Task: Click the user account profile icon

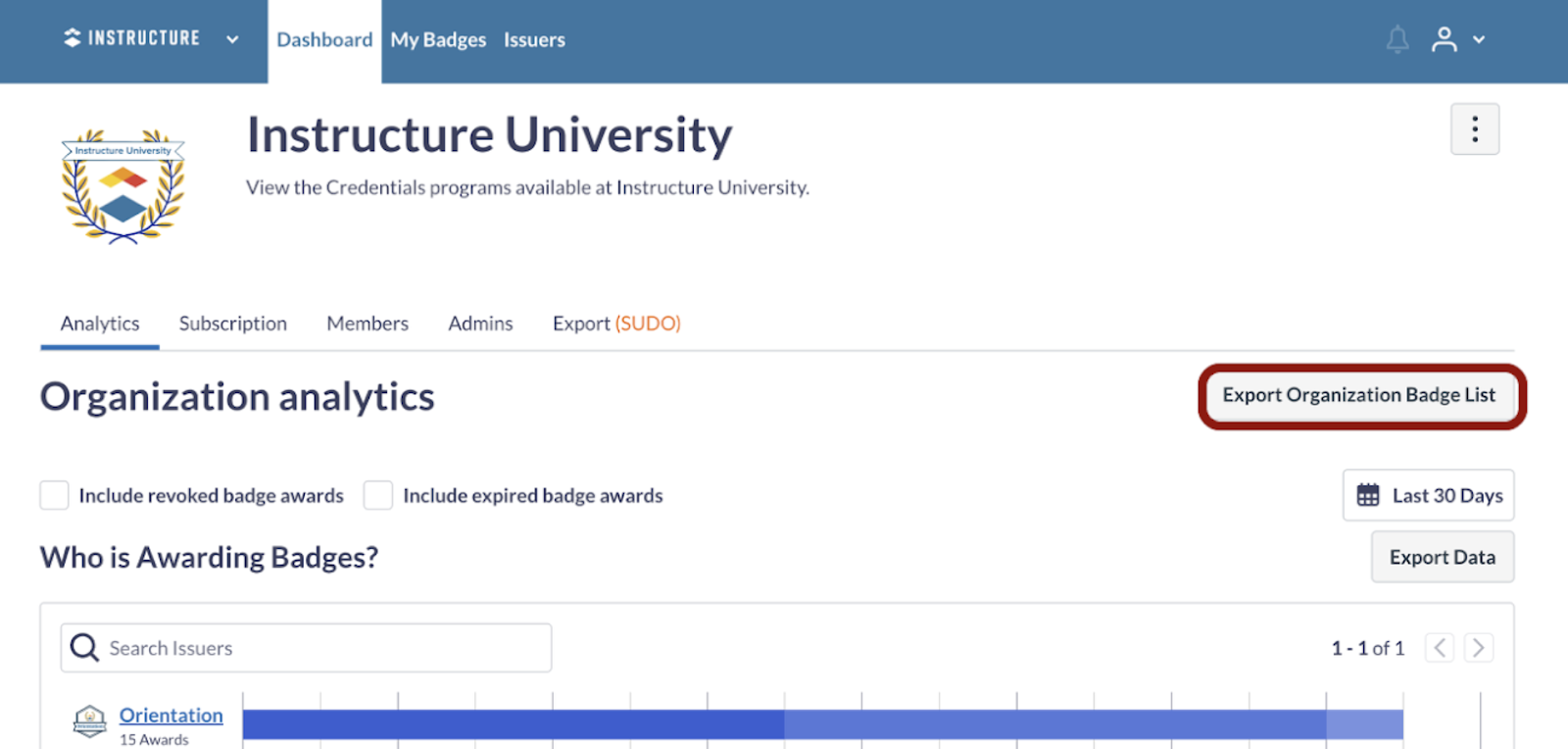Action: [1444, 39]
